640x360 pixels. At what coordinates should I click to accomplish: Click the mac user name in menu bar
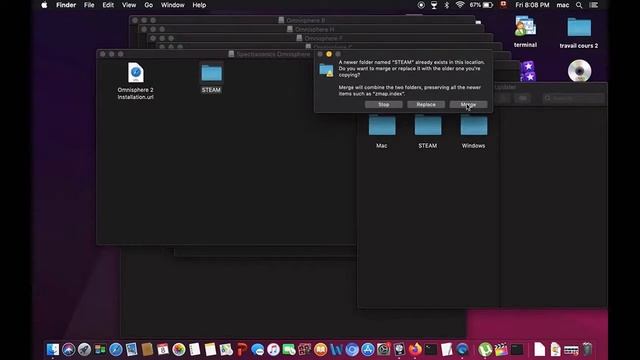pyautogui.click(x=562, y=5)
